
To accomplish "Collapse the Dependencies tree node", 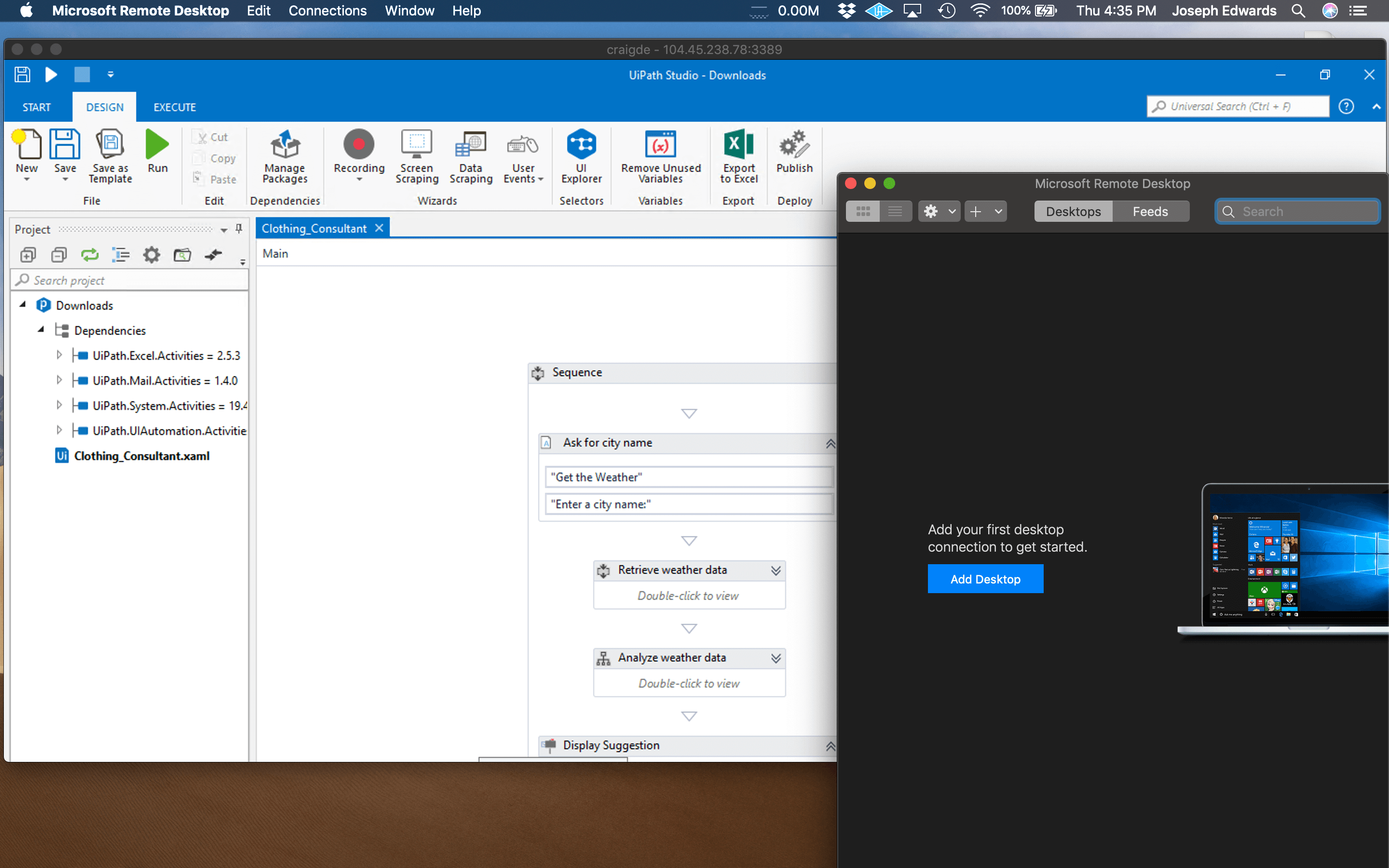I will [x=41, y=330].
